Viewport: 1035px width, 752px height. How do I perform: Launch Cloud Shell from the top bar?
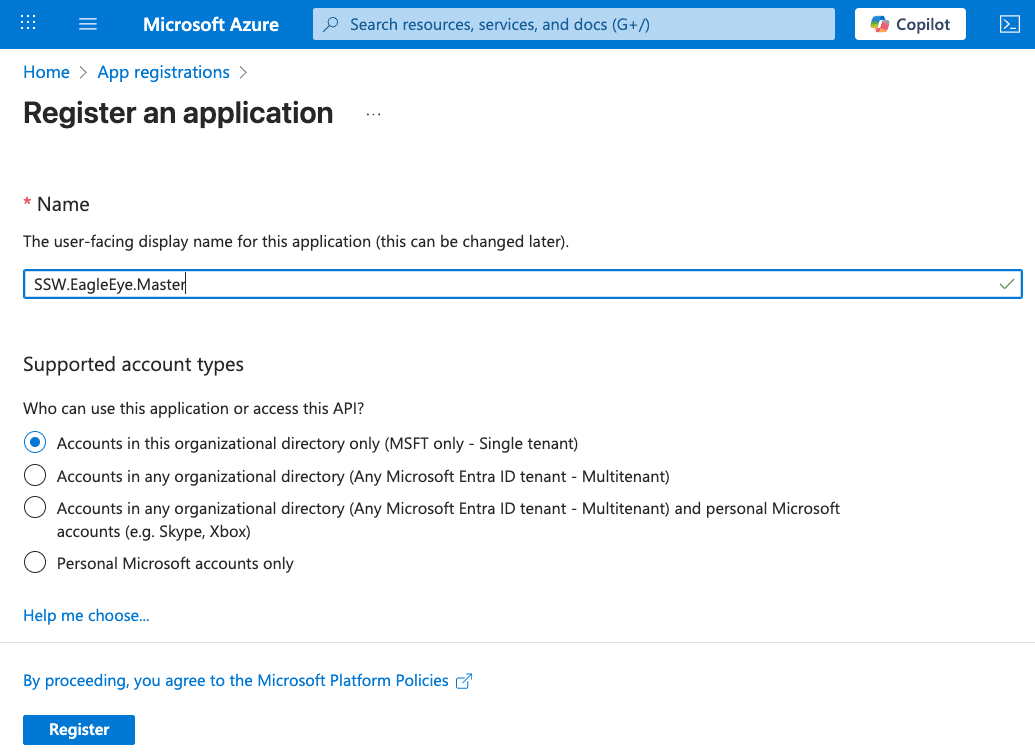point(1009,24)
